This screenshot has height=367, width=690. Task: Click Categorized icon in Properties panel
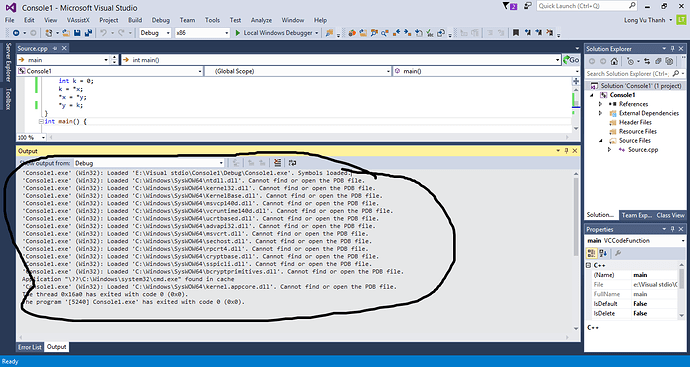click(591, 253)
